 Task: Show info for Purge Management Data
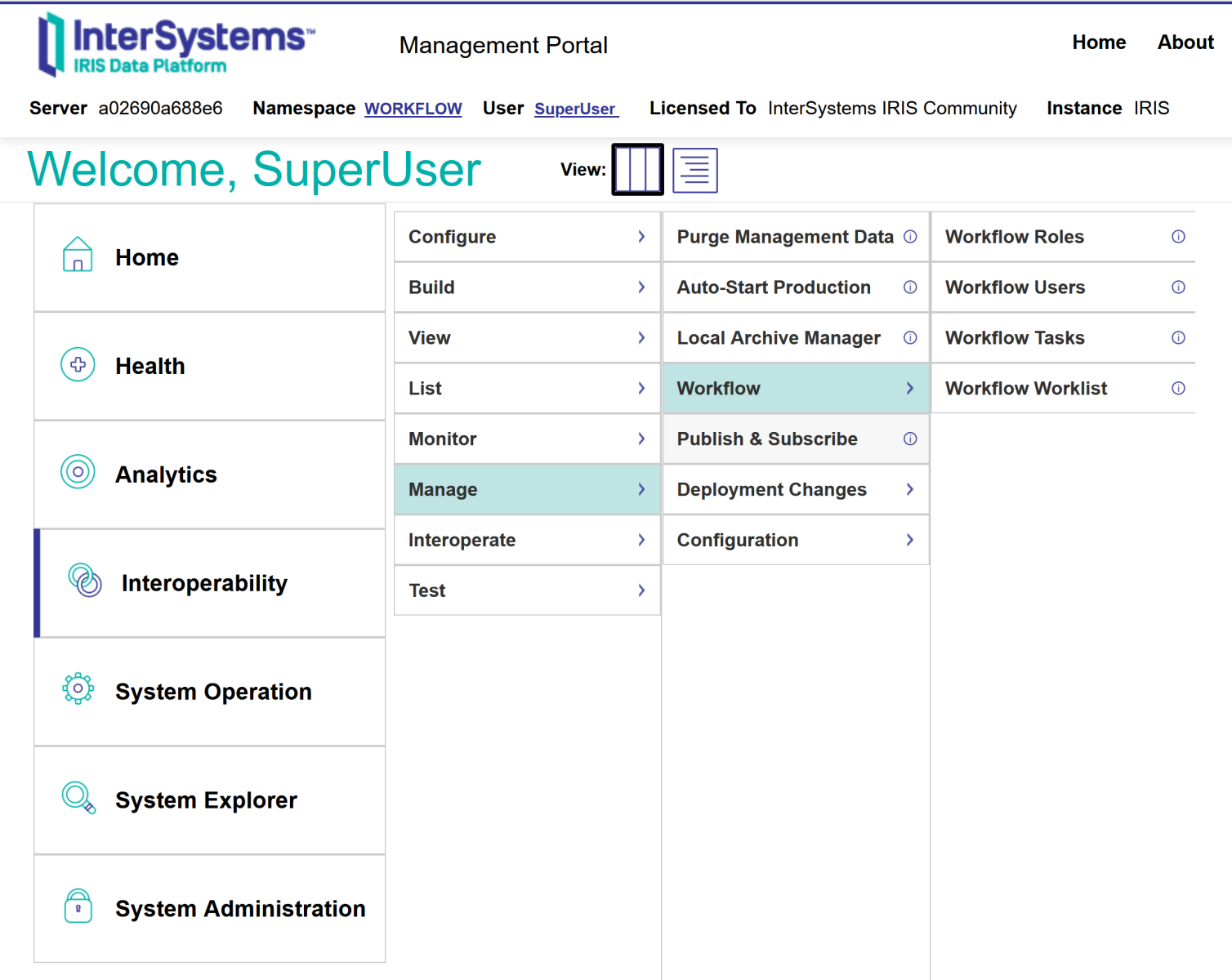click(910, 237)
